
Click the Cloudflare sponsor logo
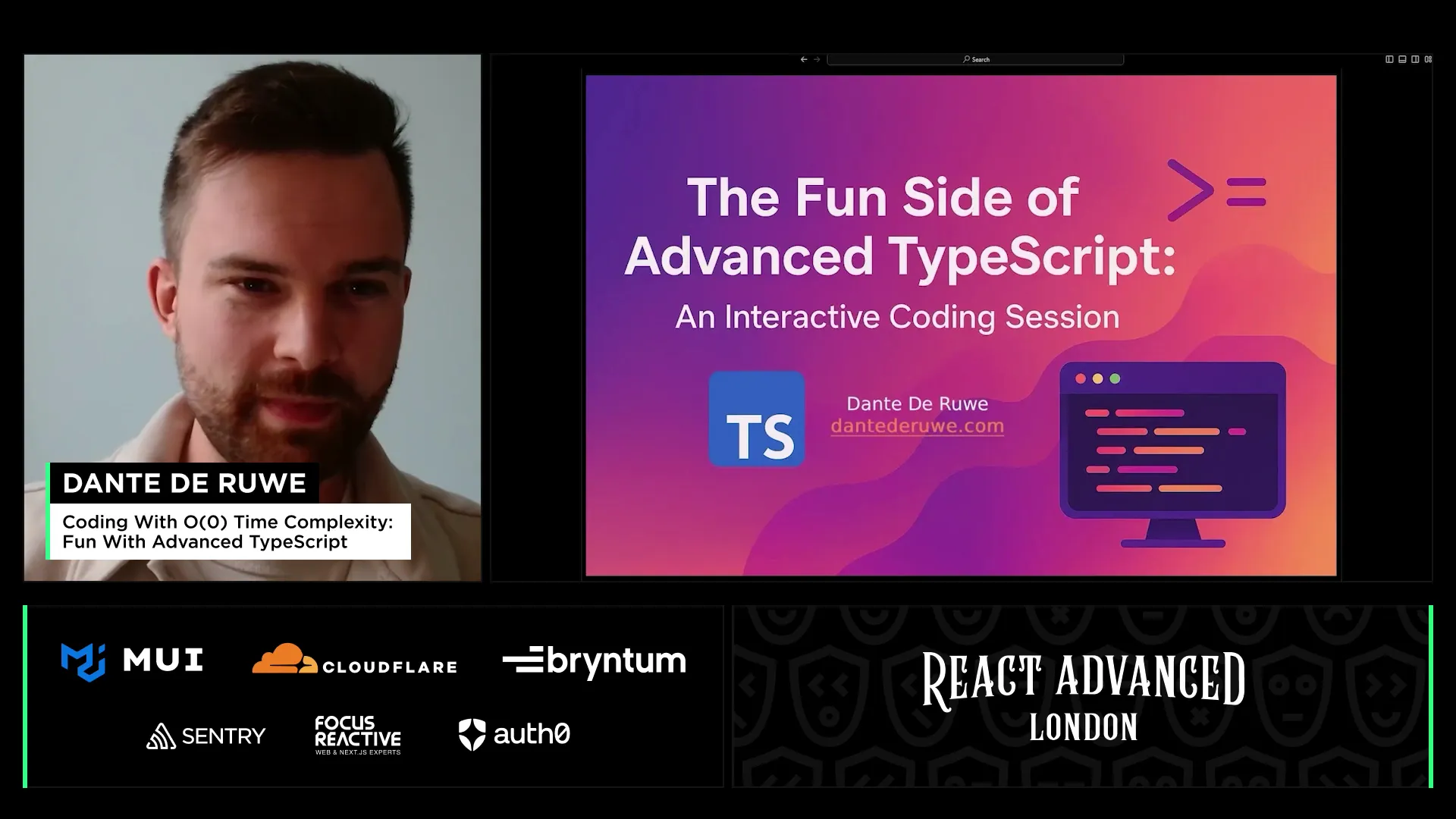(354, 659)
